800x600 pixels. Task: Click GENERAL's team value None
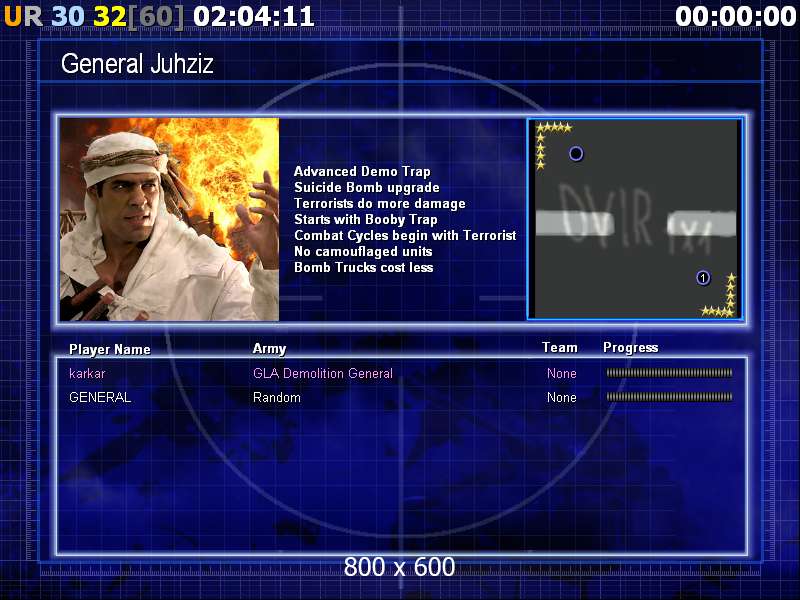[562, 397]
